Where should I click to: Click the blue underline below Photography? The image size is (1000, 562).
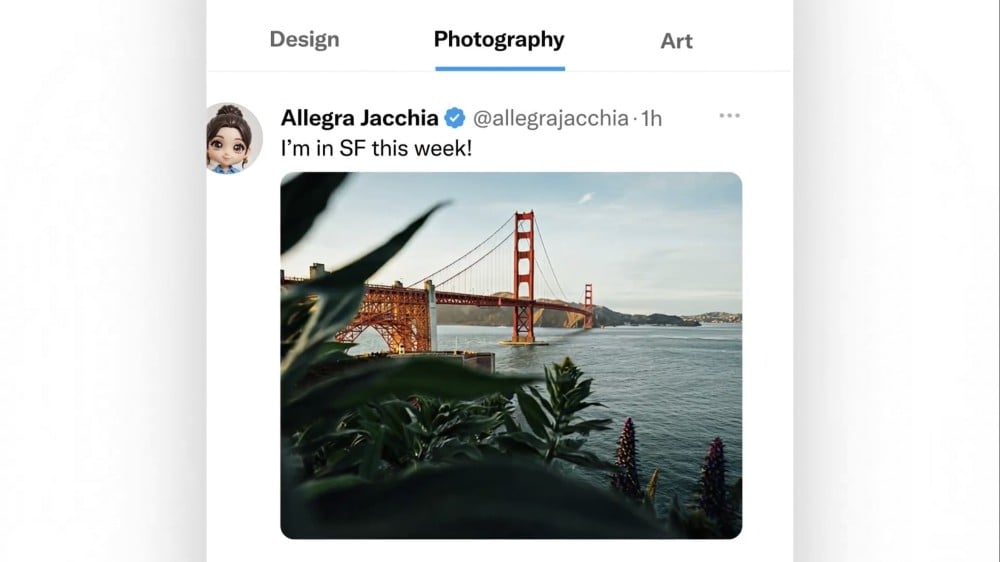click(499, 68)
